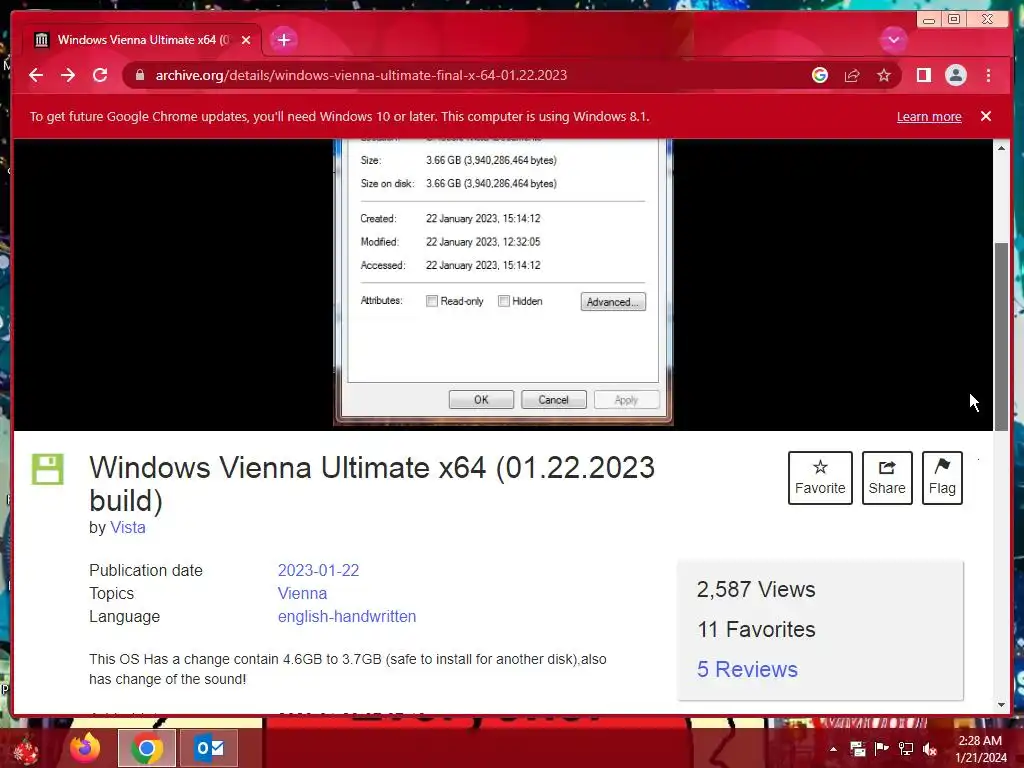The width and height of the screenshot is (1024, 768).
Task: Click the 11 Favorites text
Action: tap(756, 630)
